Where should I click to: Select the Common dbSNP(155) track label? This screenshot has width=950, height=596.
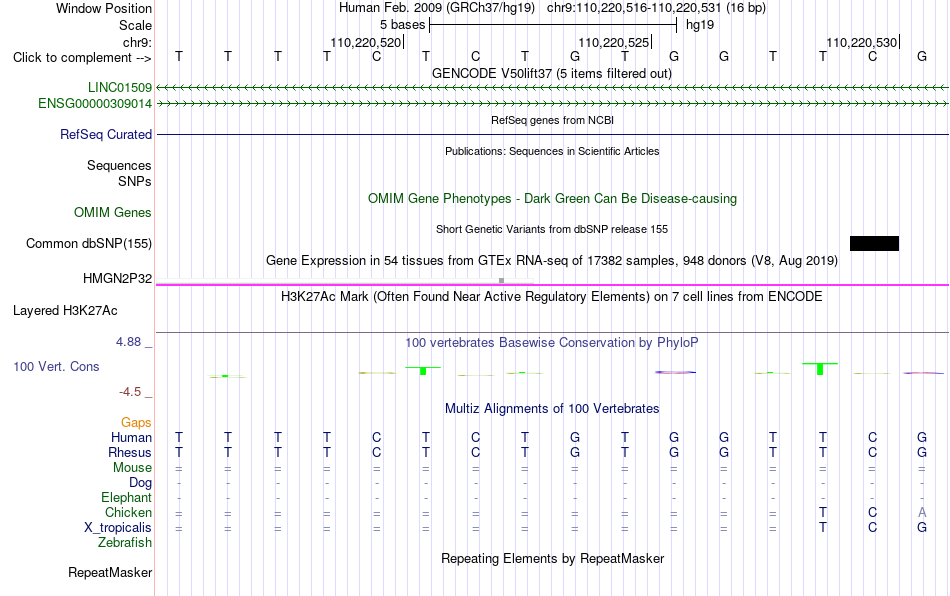coord(88,243)
